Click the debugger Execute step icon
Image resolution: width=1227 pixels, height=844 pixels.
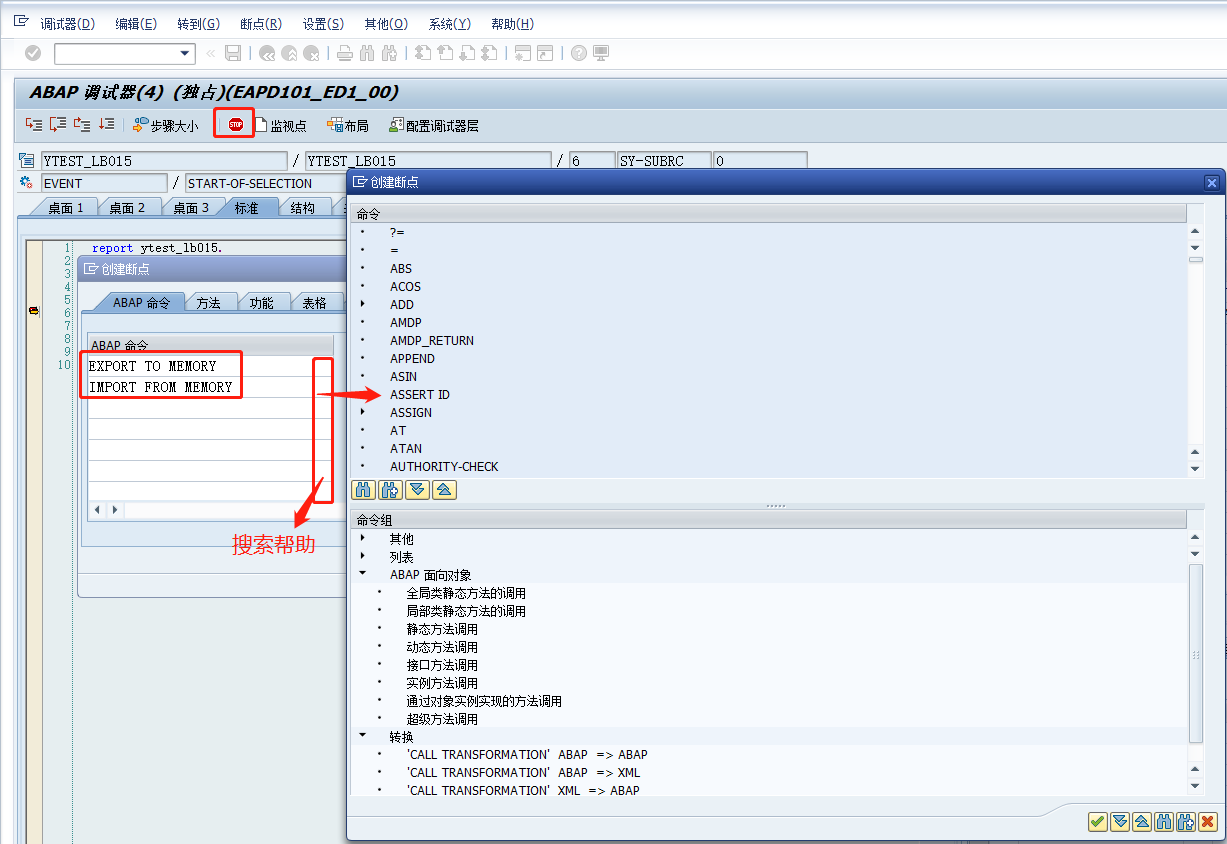58,125
